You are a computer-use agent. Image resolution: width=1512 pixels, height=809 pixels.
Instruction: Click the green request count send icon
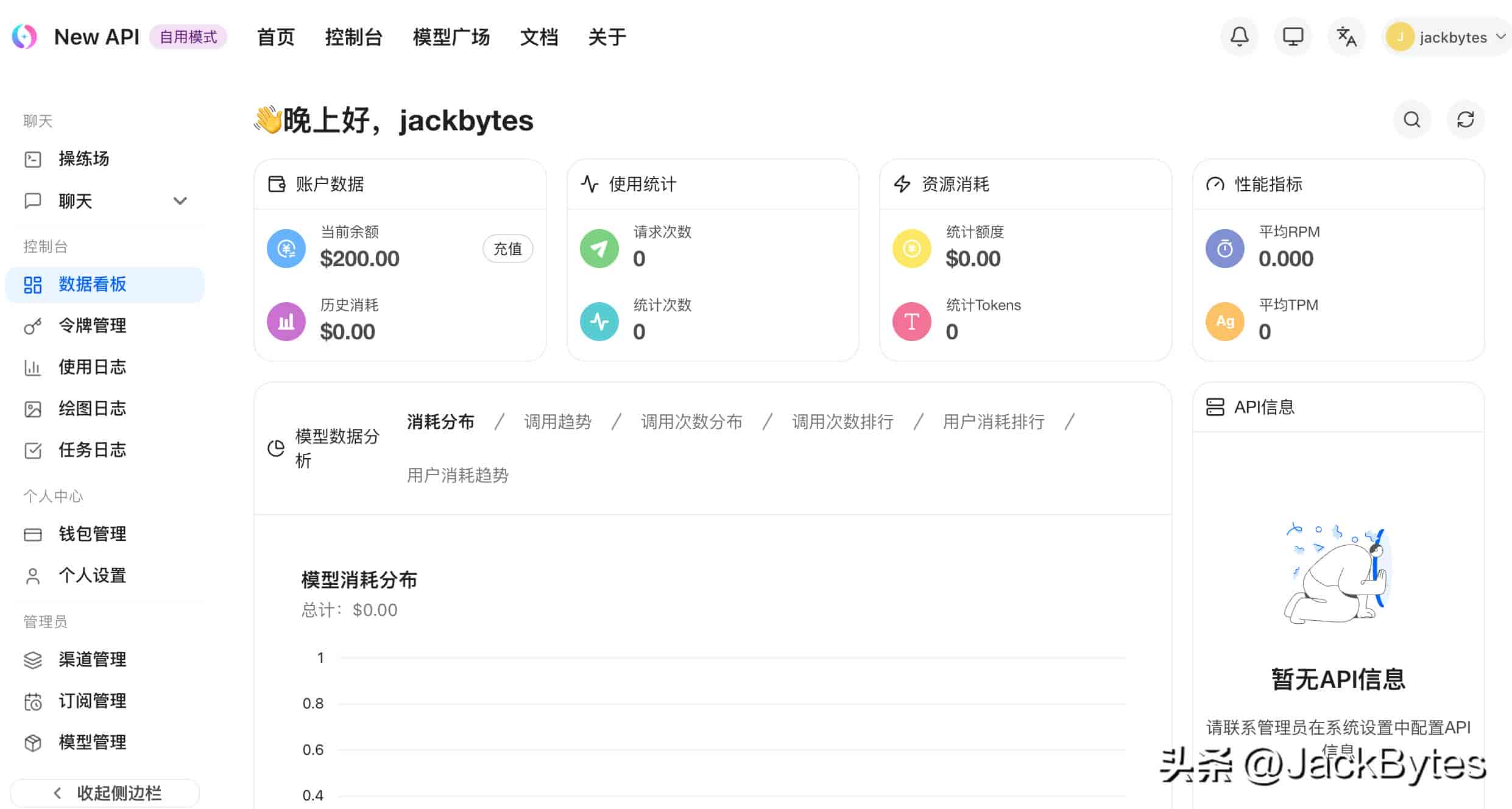pos(599,249)
